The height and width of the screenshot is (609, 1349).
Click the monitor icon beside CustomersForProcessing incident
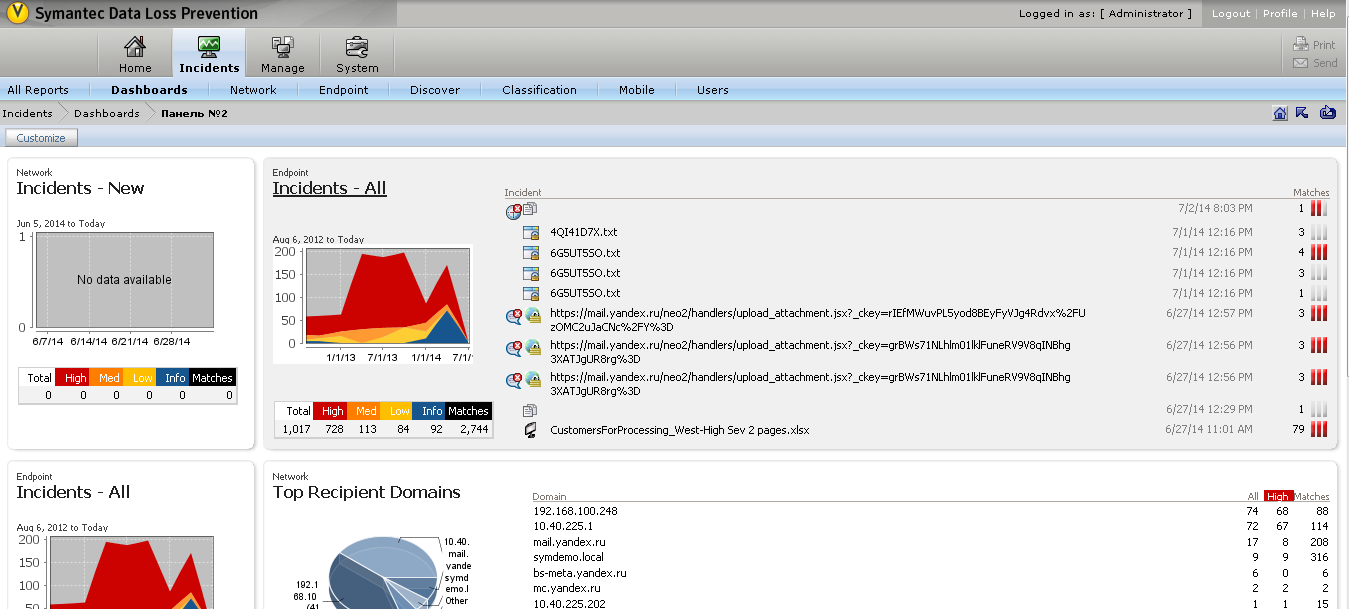coord(528,430)
